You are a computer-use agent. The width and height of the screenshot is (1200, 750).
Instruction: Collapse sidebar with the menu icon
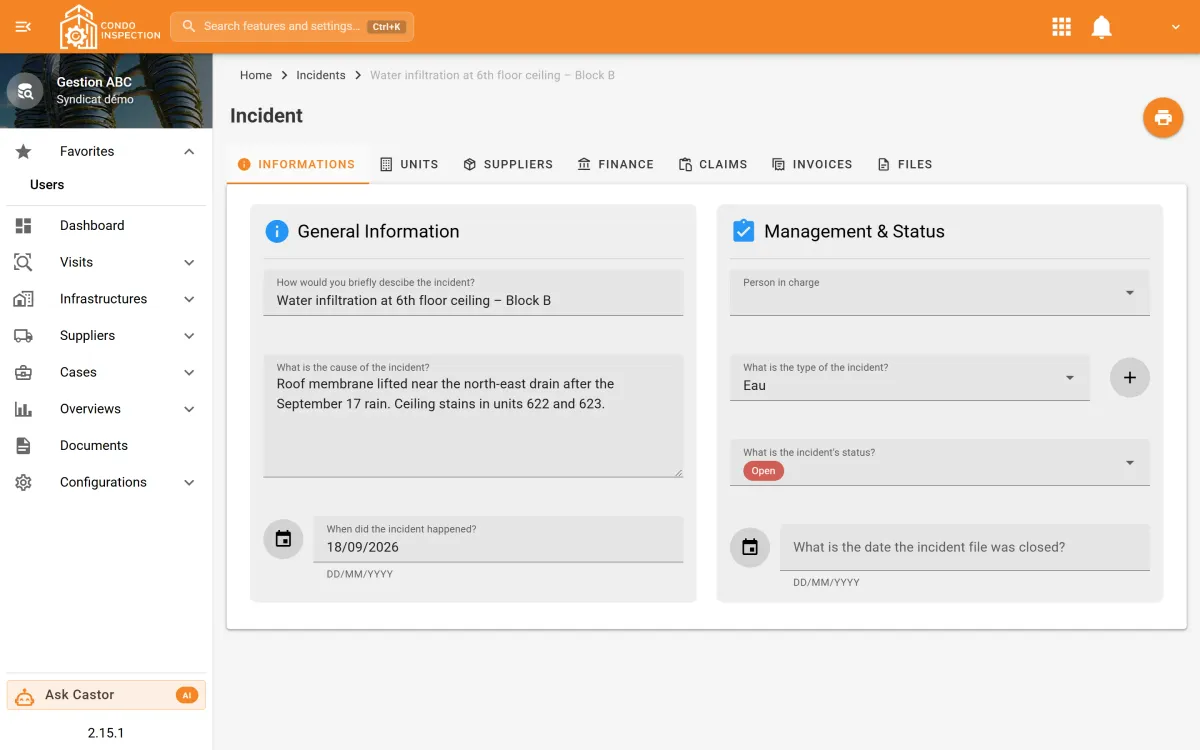24,27
